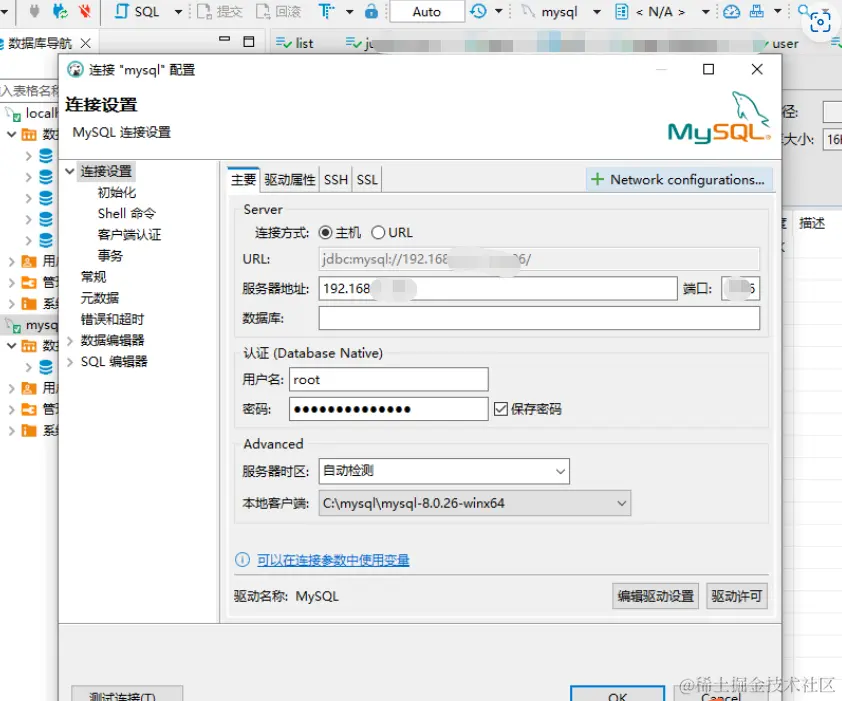
Task: Open the transaction mode dropdown arrow
Action: 350,12
